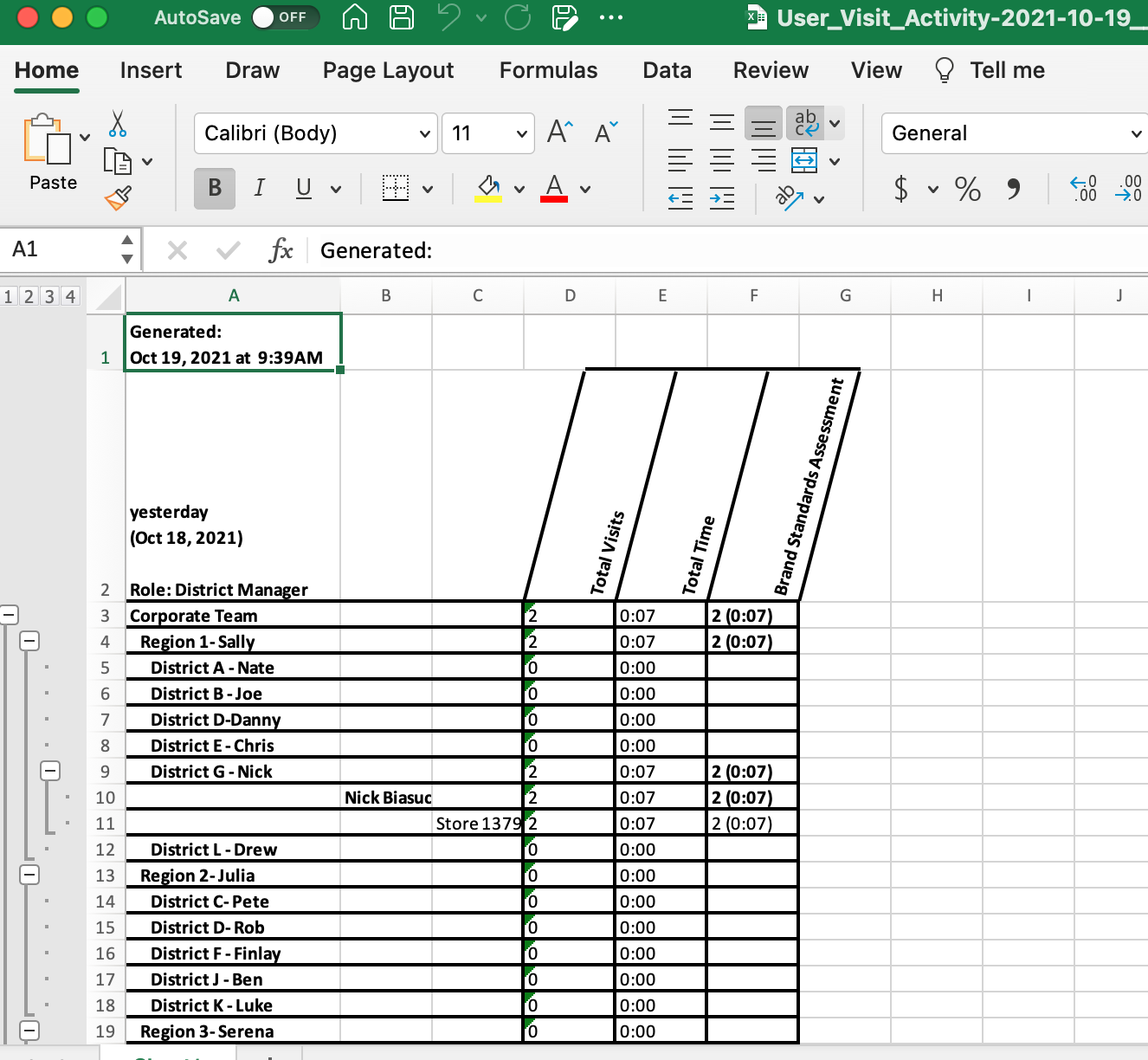Image resolution: width=1148 pixels, height=1060 pixels.
Task: Click the Insert Function fx icon
Action: 281,250
